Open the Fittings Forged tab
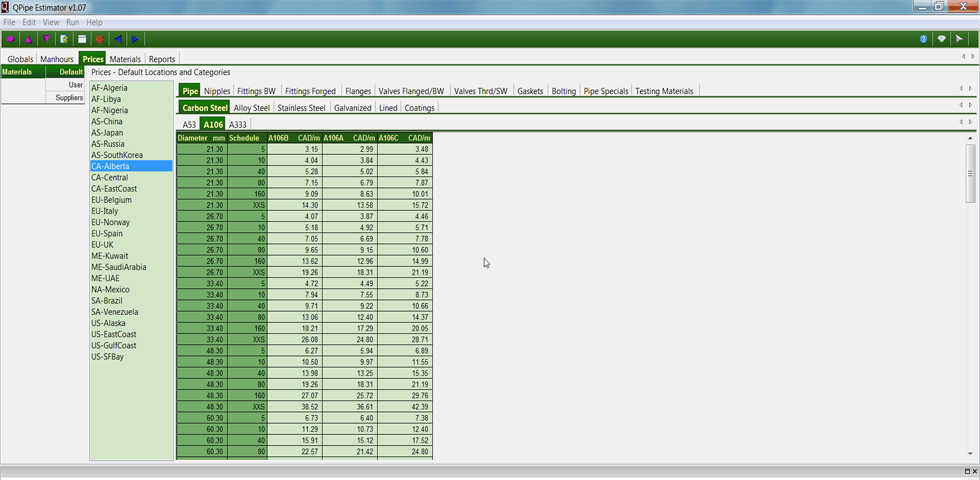Image resolution: width=980 pixels, height=480 pixels. tap(311, 91)
